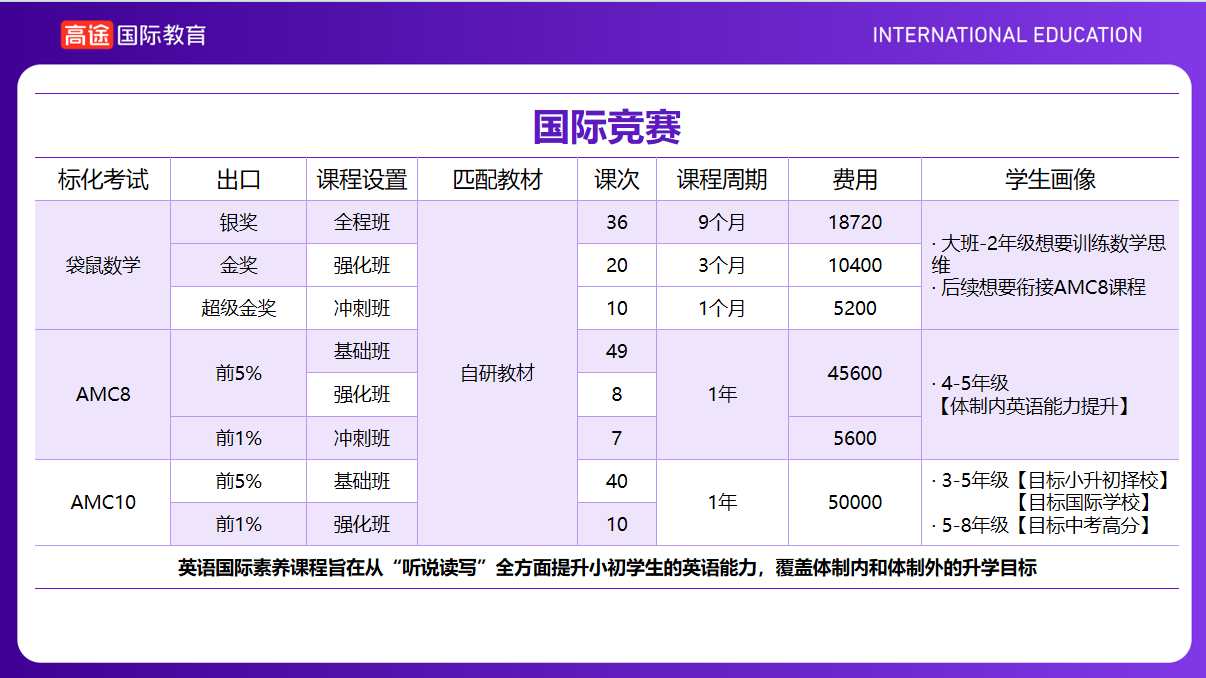
Task: Click the 国际竞赛 slide title
Action: (606, 128)
